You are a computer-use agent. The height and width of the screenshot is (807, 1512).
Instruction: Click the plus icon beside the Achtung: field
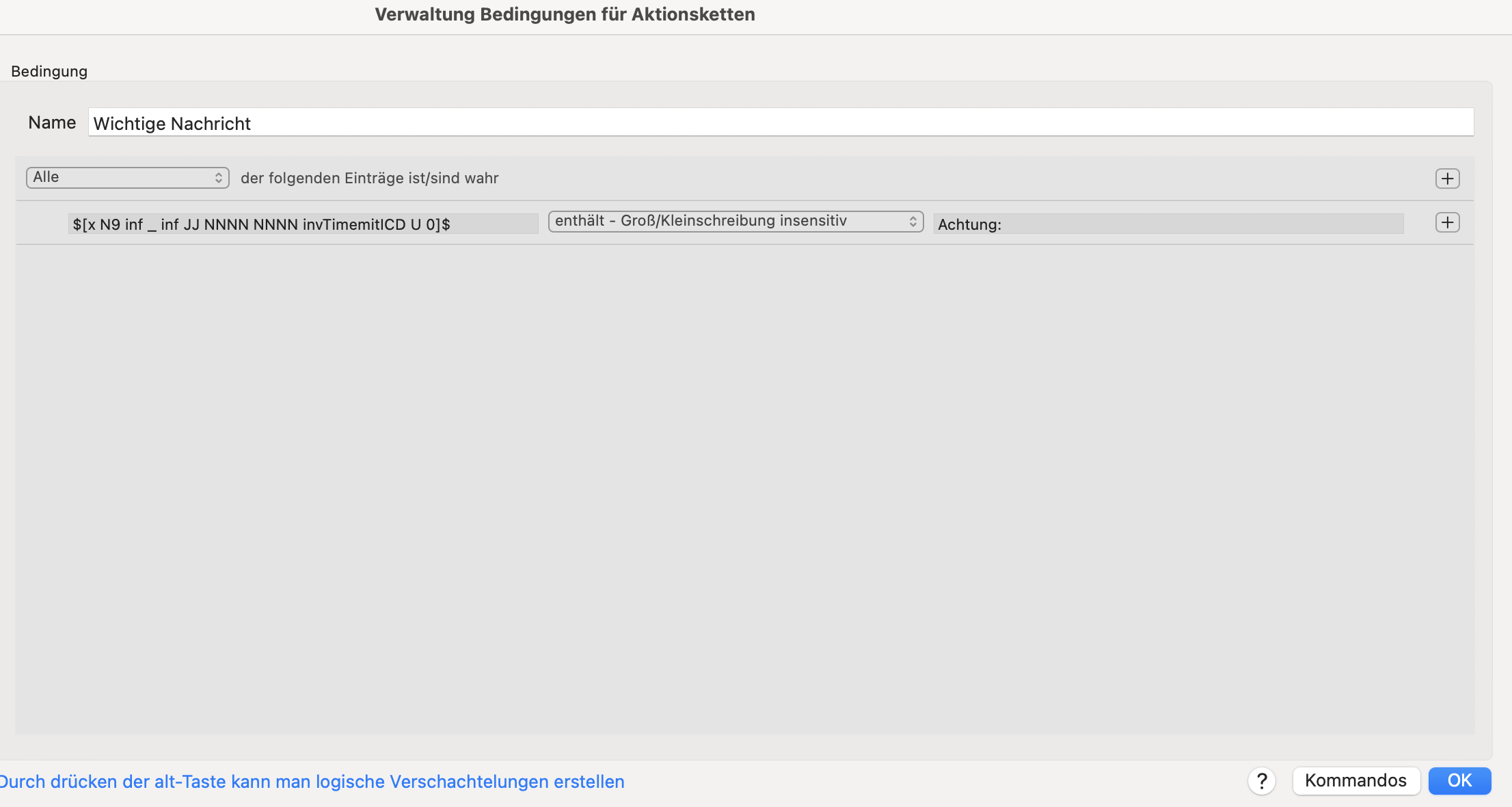1447,222
